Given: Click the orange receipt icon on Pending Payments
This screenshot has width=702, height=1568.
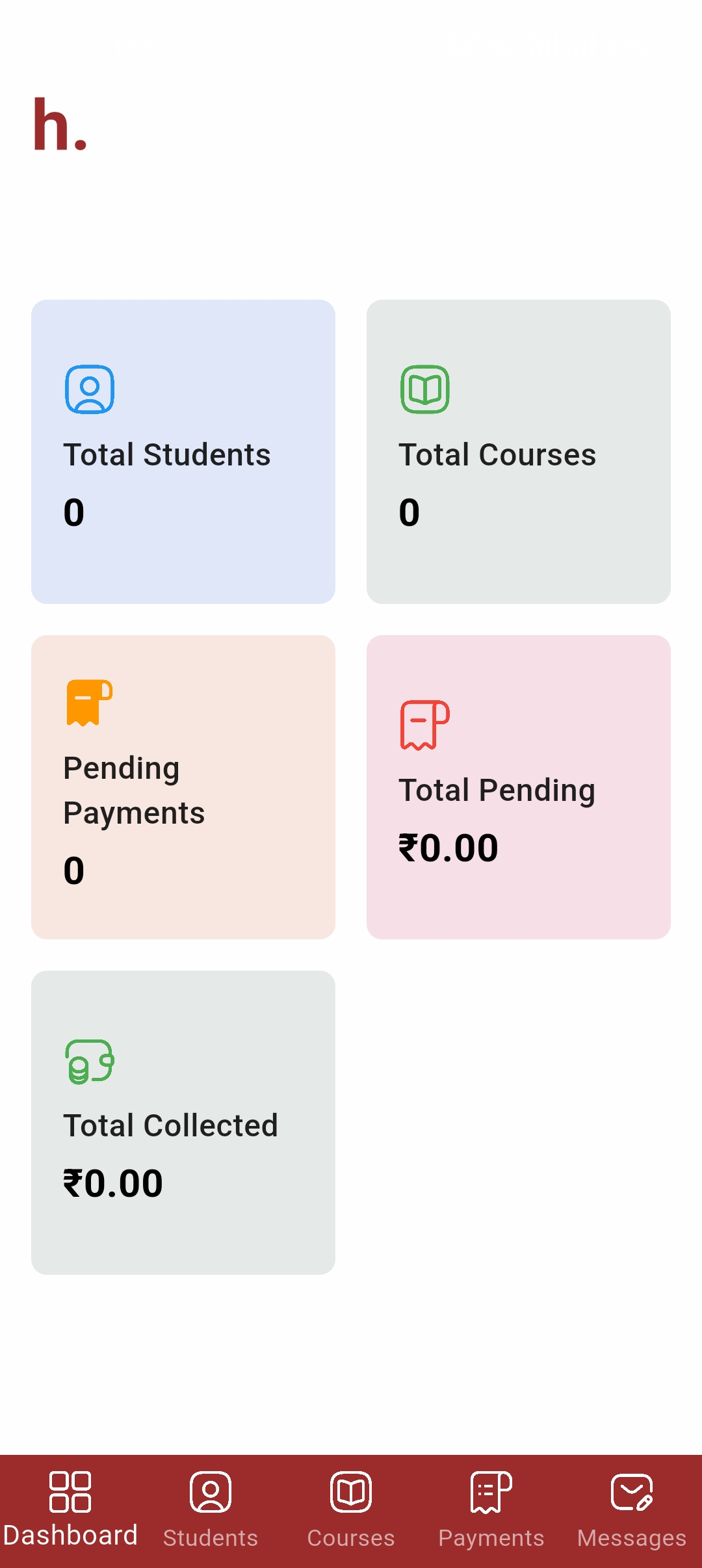Looking at the screenshot, I should click(89, 703).
